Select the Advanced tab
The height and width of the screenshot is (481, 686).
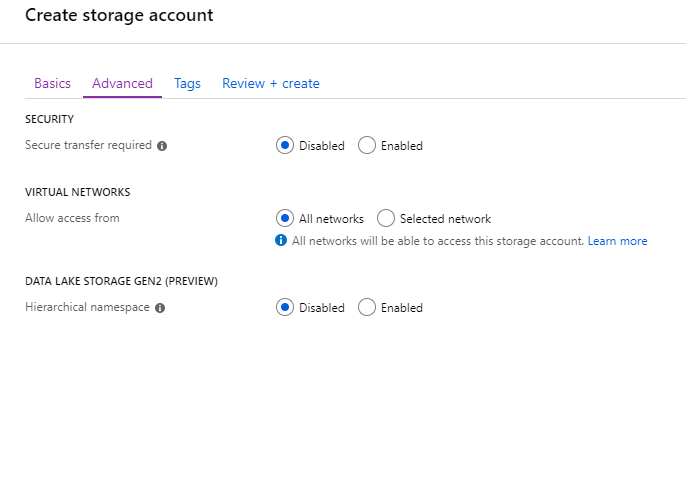[x=122, y=84]
